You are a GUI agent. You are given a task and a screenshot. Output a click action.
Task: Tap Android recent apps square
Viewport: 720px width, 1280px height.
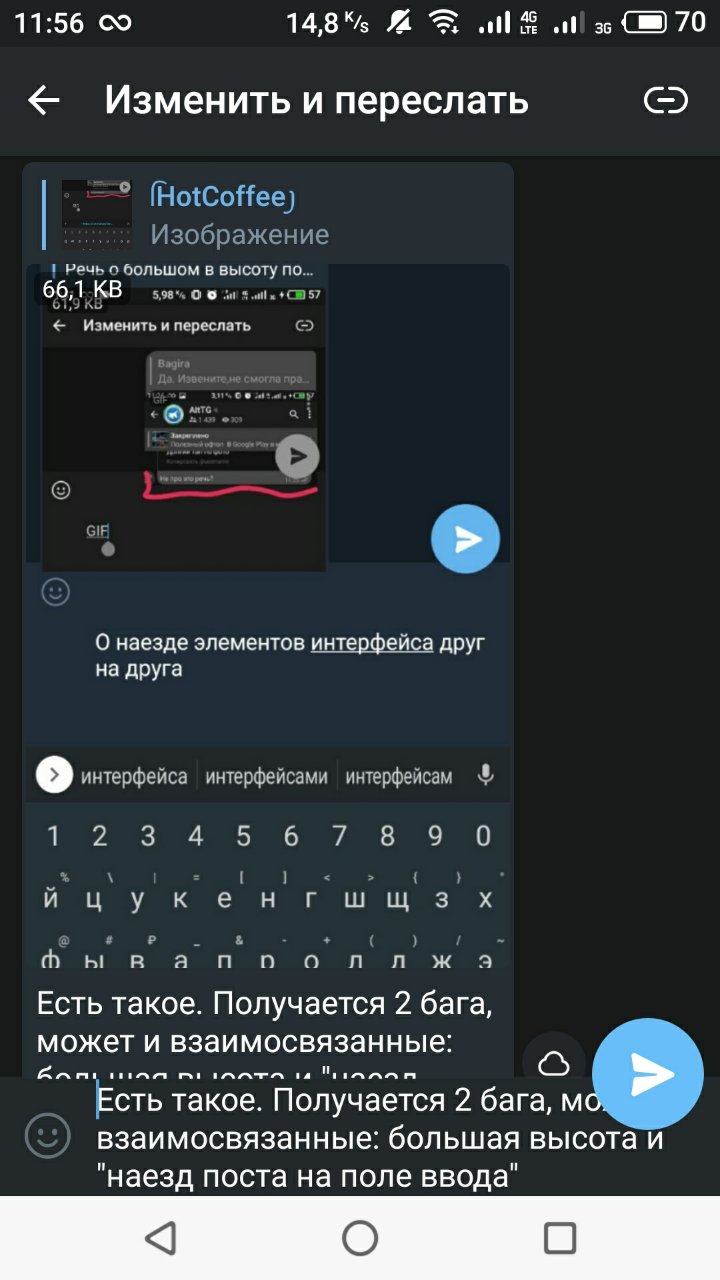[x=560, y=1238]
